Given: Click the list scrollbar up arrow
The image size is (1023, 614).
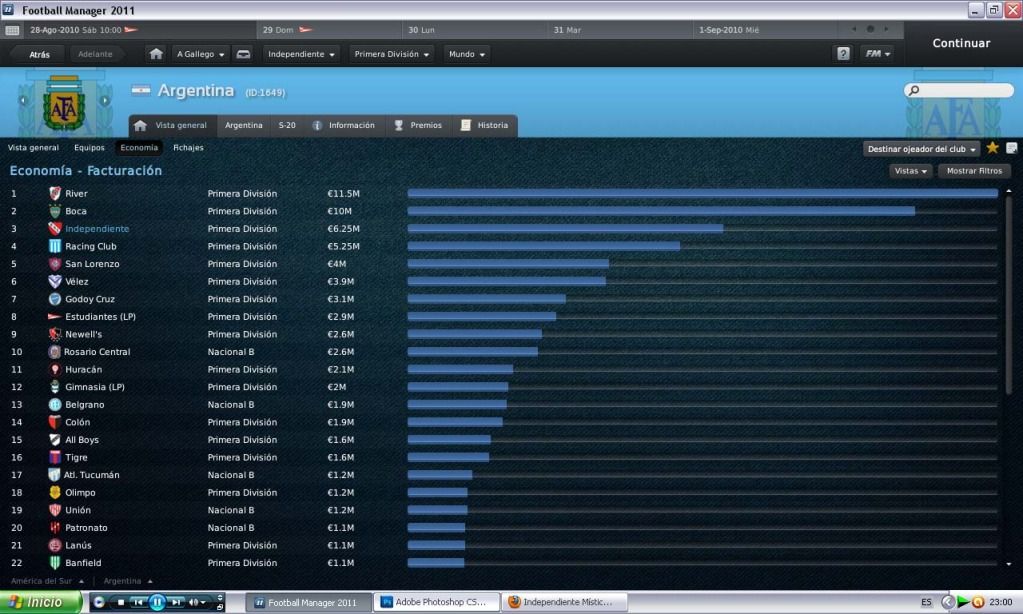Looking at the screenshot, I should point(1009,191).
